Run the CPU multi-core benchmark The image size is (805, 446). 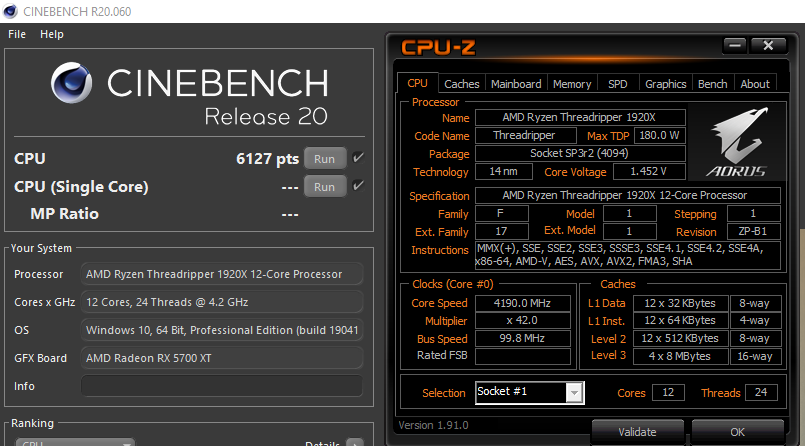(324, 159)
